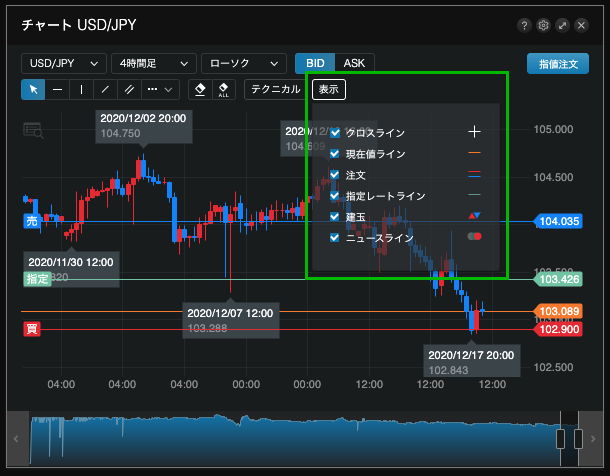Switch to the BID price tab
This screenshot has width=610, height=476.
(x=315, y=63)
